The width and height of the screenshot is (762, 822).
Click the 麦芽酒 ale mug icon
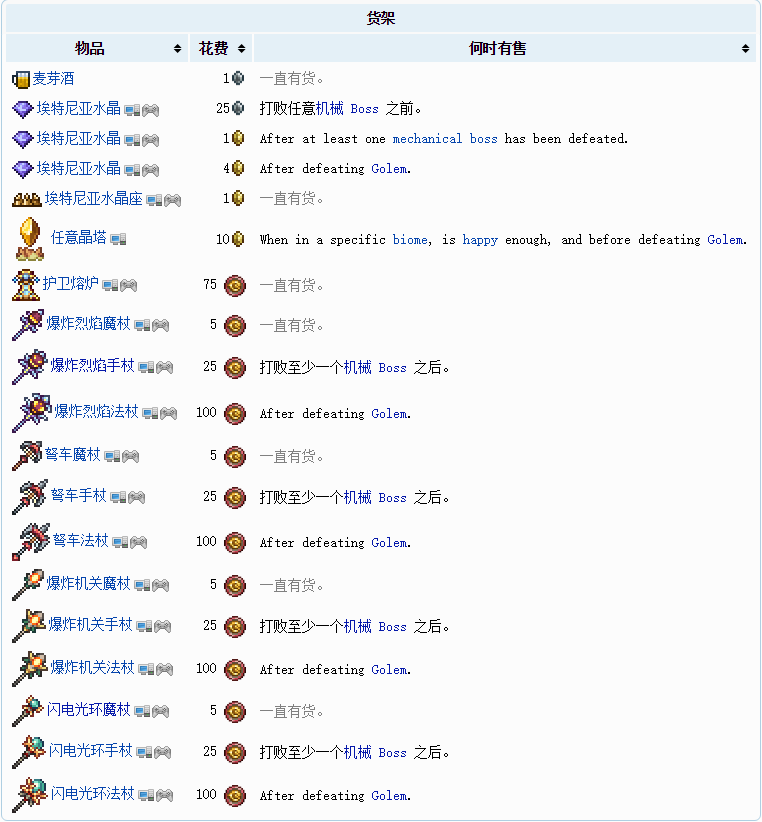pyautogui.click(x=21, y=80)
